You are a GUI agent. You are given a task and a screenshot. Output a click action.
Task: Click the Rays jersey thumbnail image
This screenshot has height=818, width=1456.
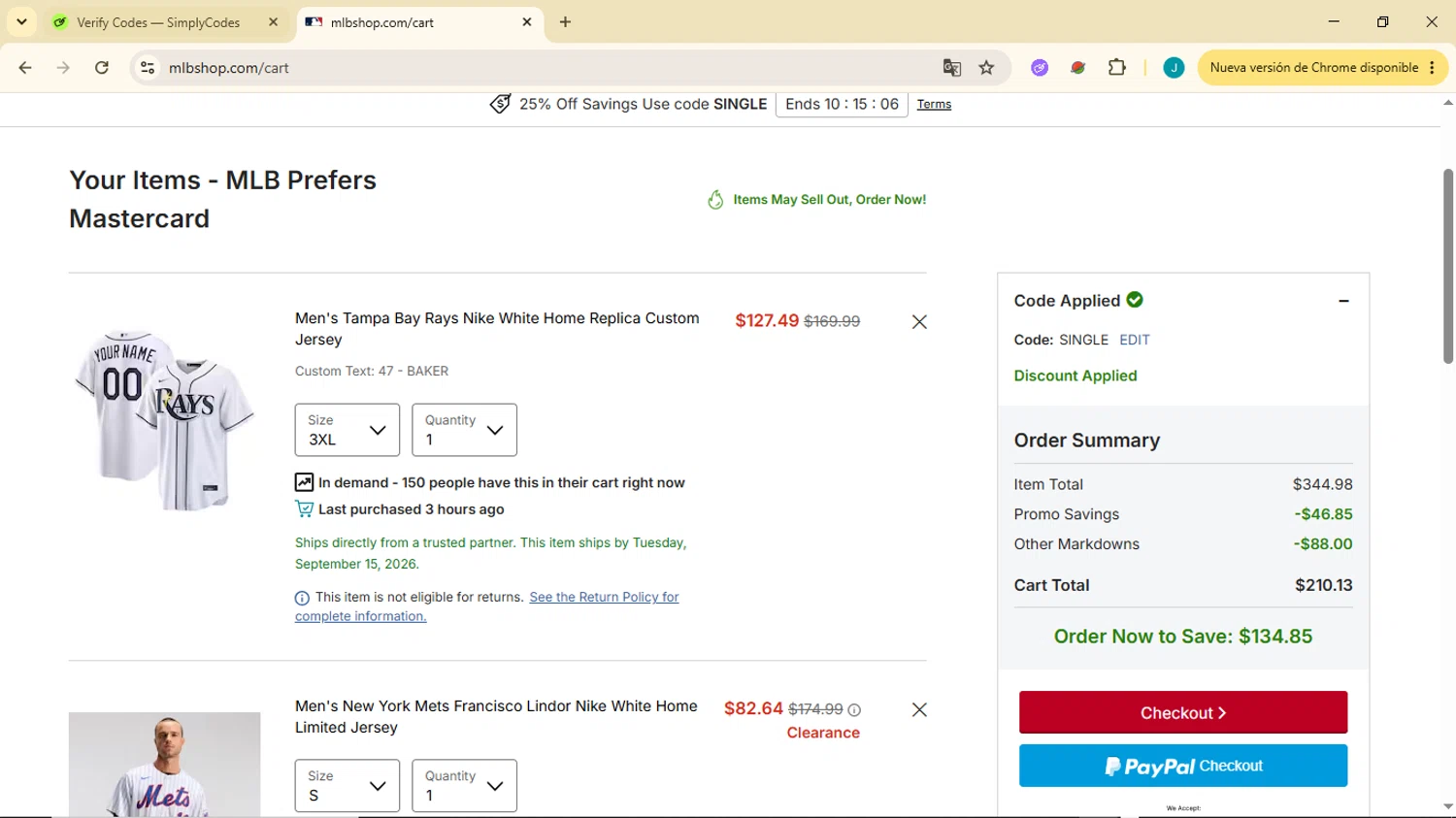click(x=164, y=420)
